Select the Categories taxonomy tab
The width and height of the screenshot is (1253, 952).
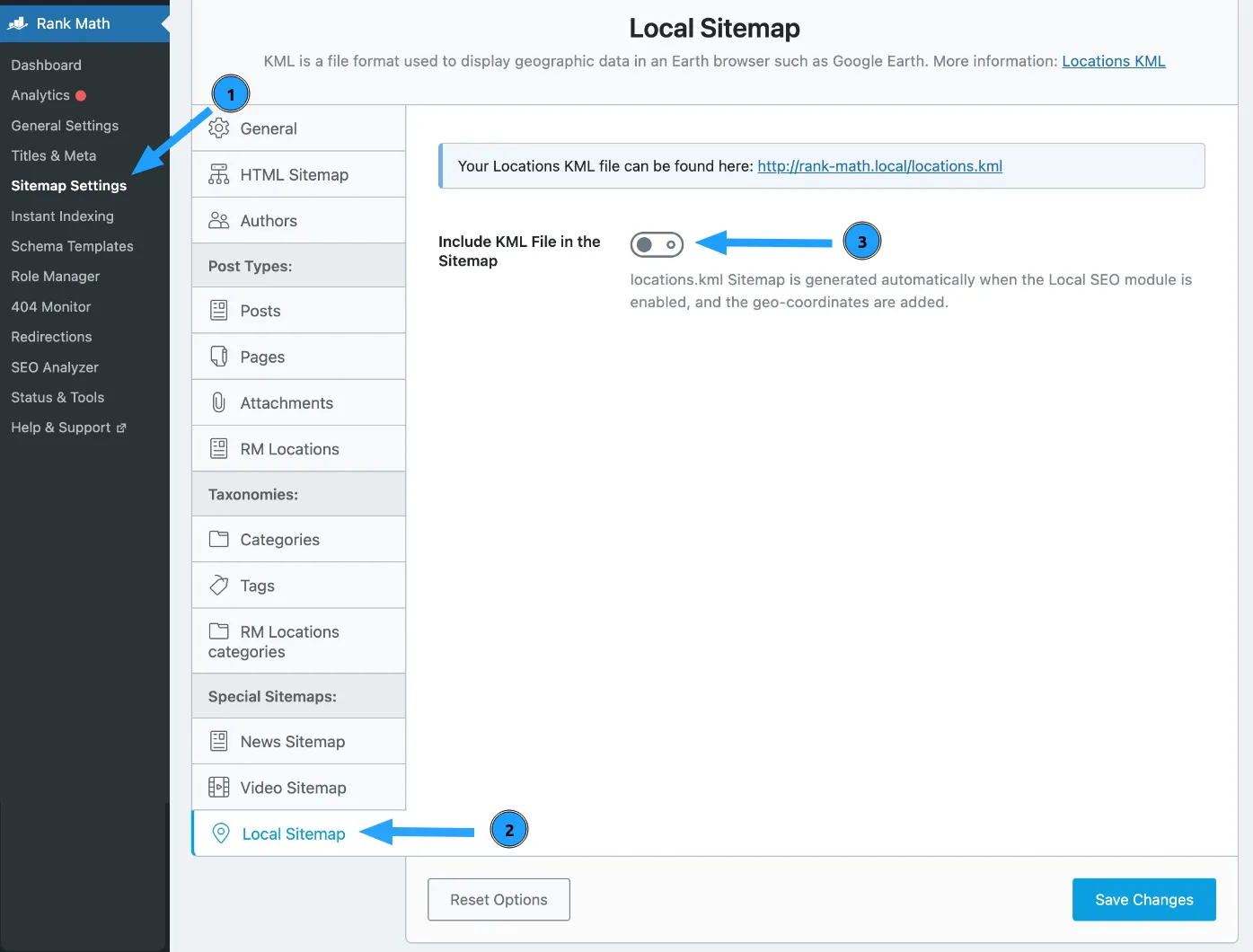click(x=298, y=539)
